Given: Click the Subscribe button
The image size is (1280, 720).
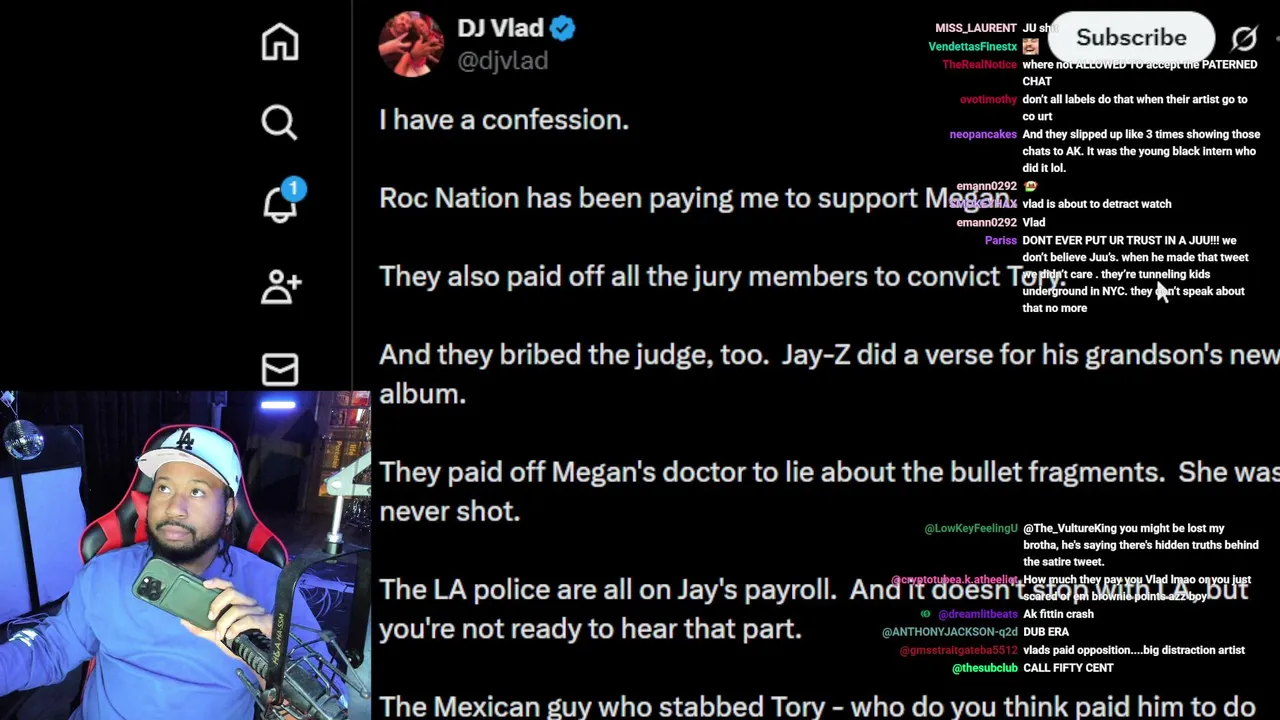Looking at the screenshot, I should point(1131,38).
